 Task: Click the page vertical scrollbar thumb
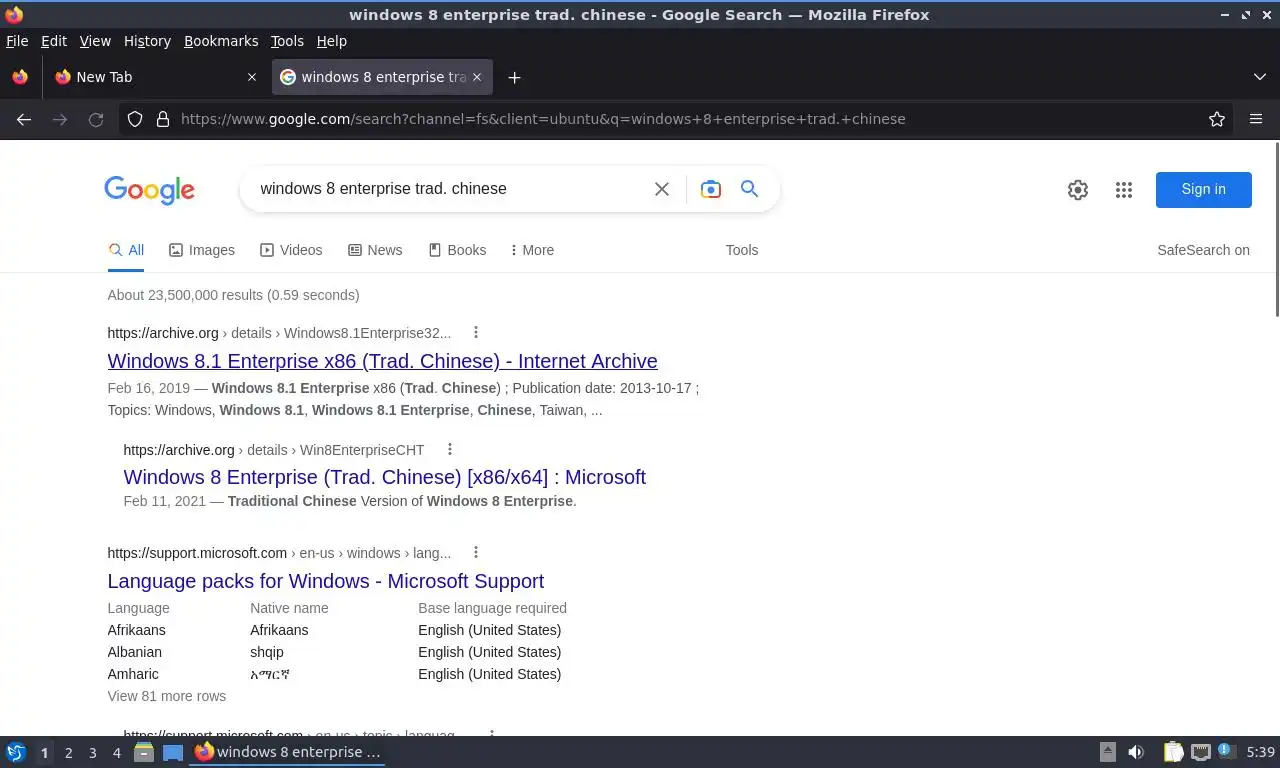[x=1276, y=230]
